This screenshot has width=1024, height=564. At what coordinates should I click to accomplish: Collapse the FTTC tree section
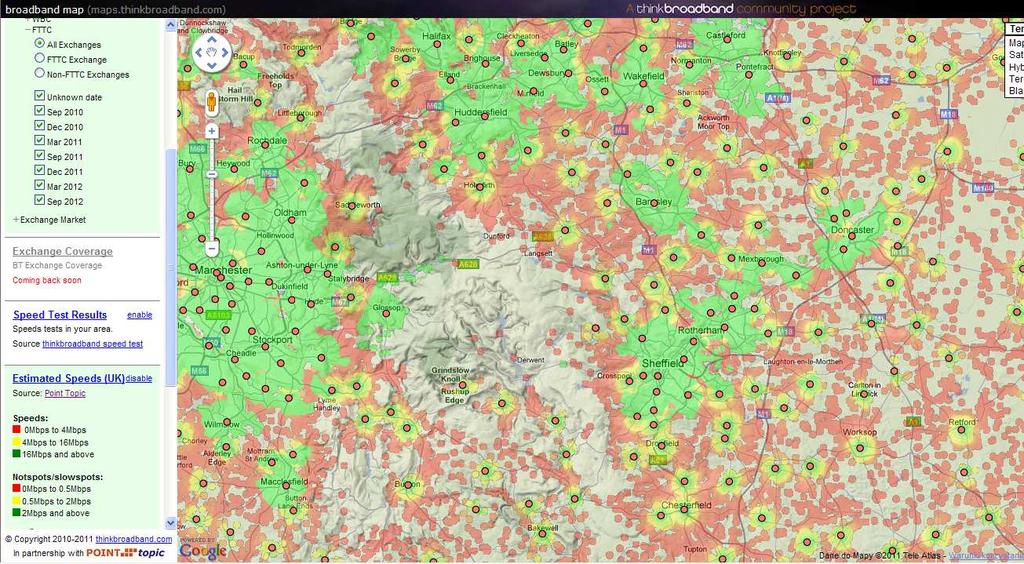click(x=28, y=30)
